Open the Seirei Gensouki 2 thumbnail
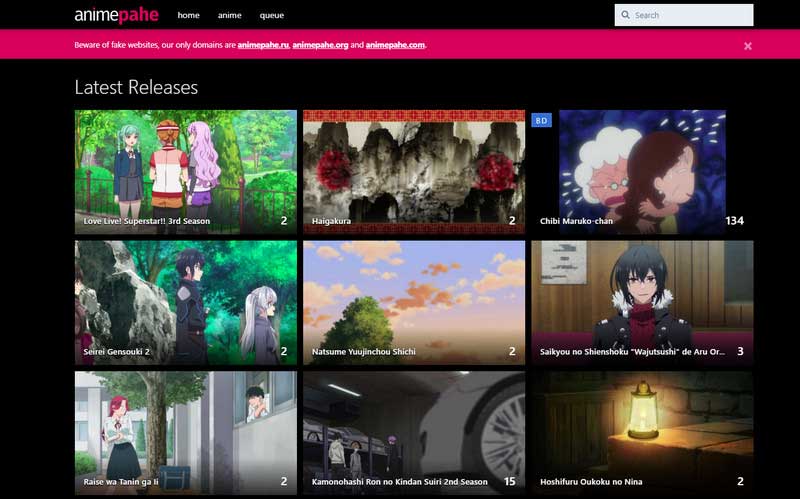800x499 pixels. pos(186,303)
